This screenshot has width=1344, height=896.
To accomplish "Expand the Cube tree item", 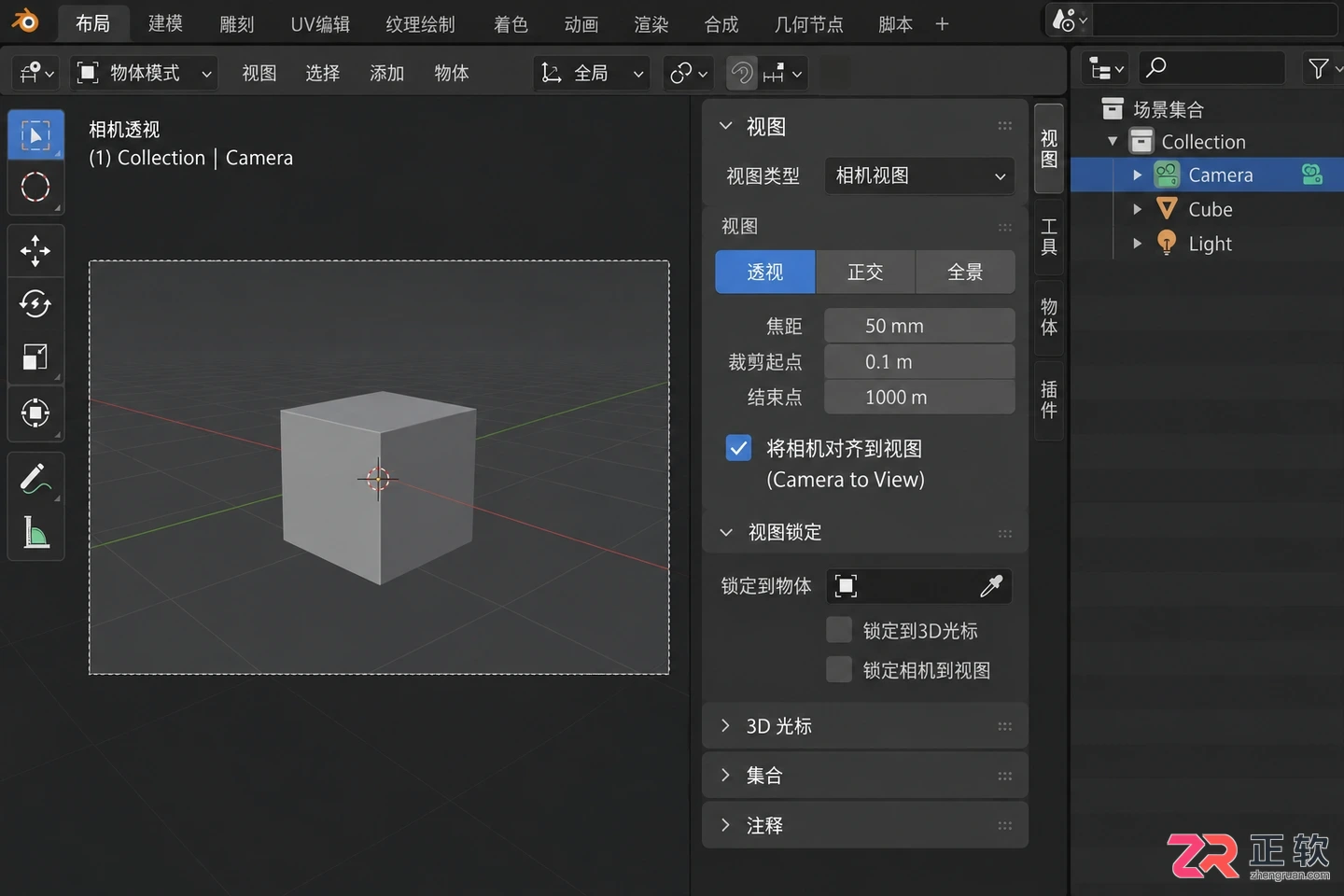I will (1137, 209).
